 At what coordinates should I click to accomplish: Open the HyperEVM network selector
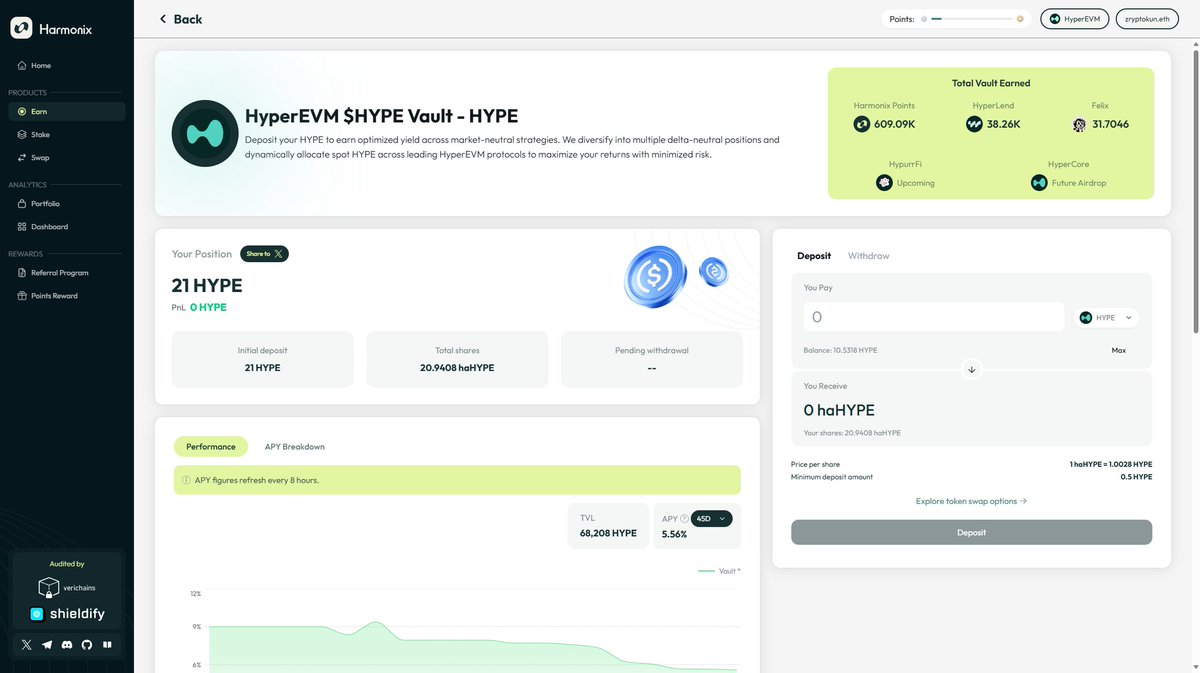1075,19
